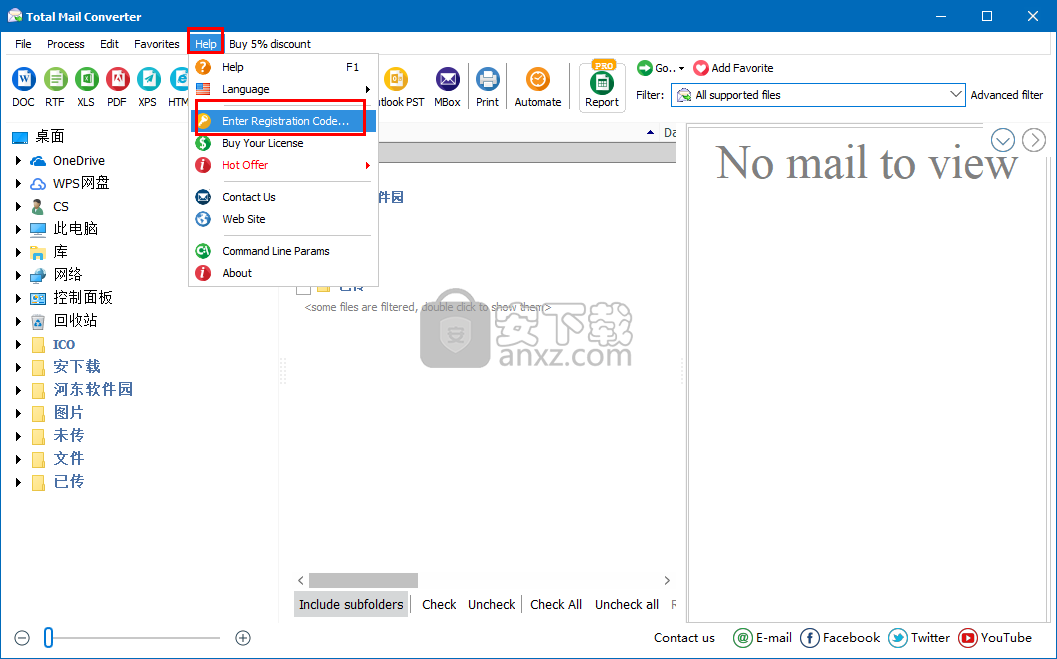
Task: Click the Uncheck all button
Action: click(x=627, y=604)
